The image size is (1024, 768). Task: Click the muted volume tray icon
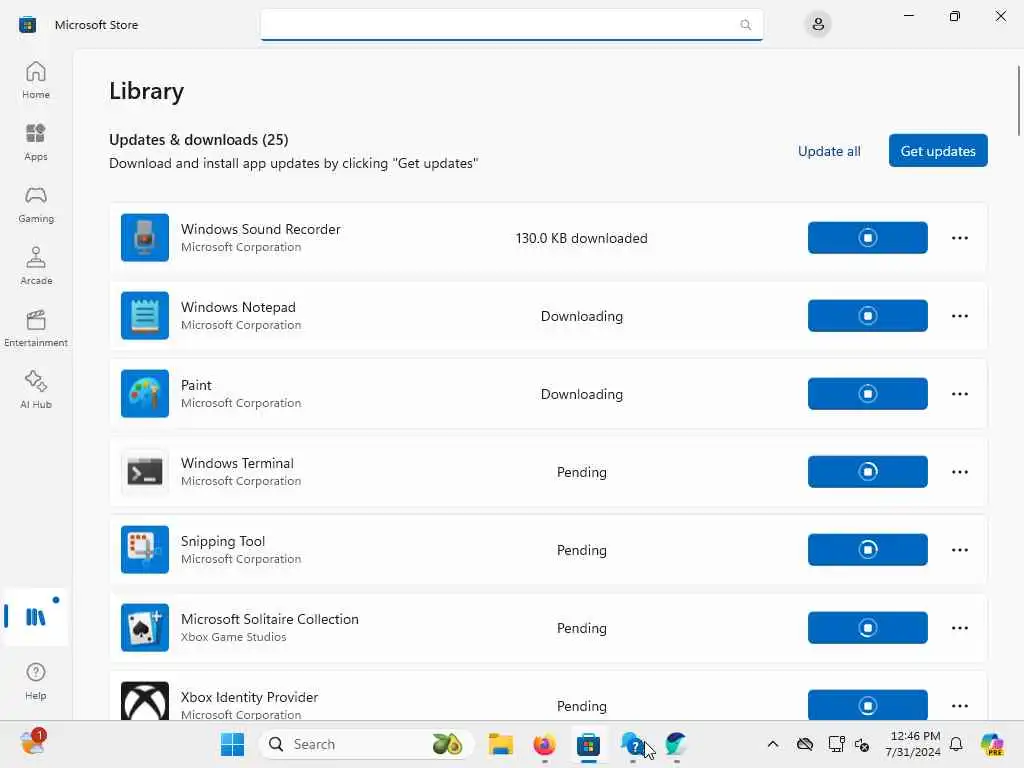click(862, 744)
